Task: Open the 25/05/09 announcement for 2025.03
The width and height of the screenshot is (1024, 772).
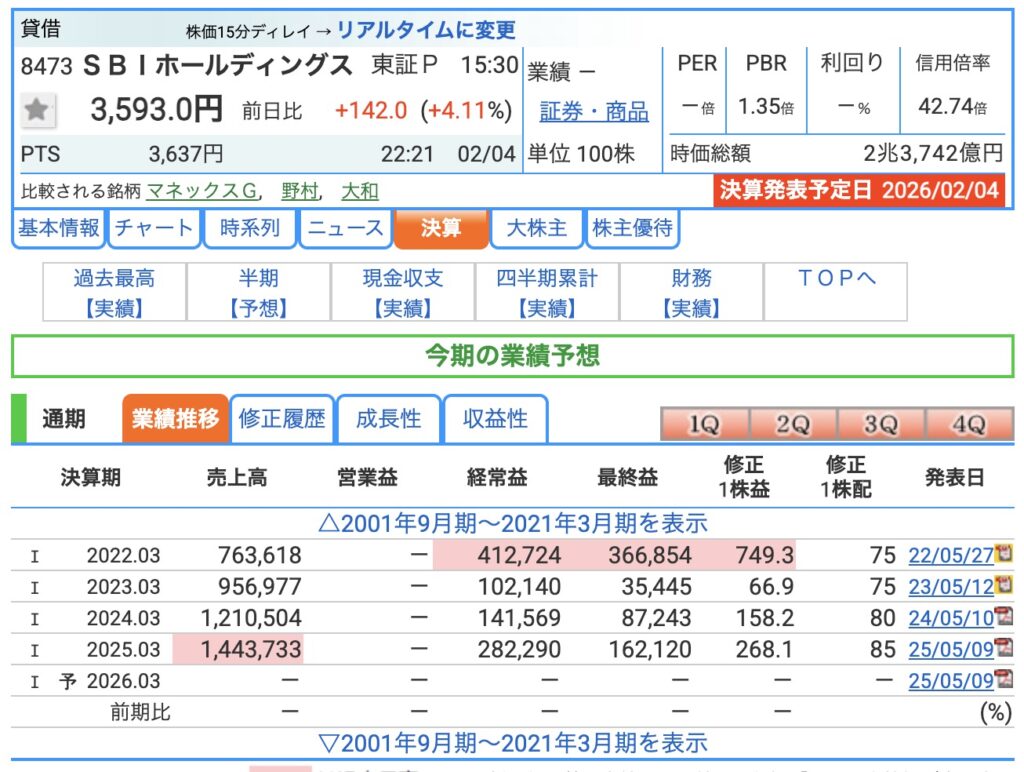Action: tap(950, 650)
